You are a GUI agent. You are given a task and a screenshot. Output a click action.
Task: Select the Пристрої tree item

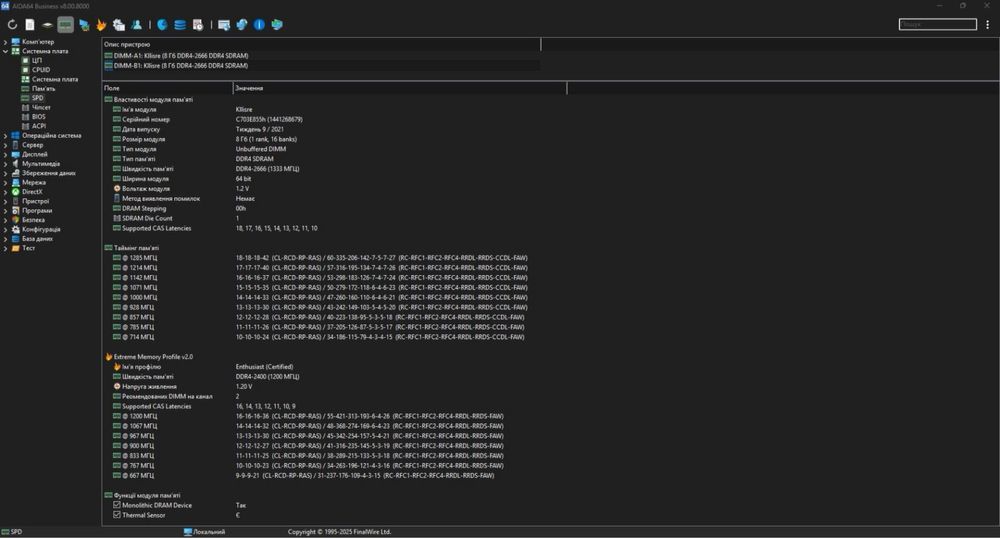(36, 201)
